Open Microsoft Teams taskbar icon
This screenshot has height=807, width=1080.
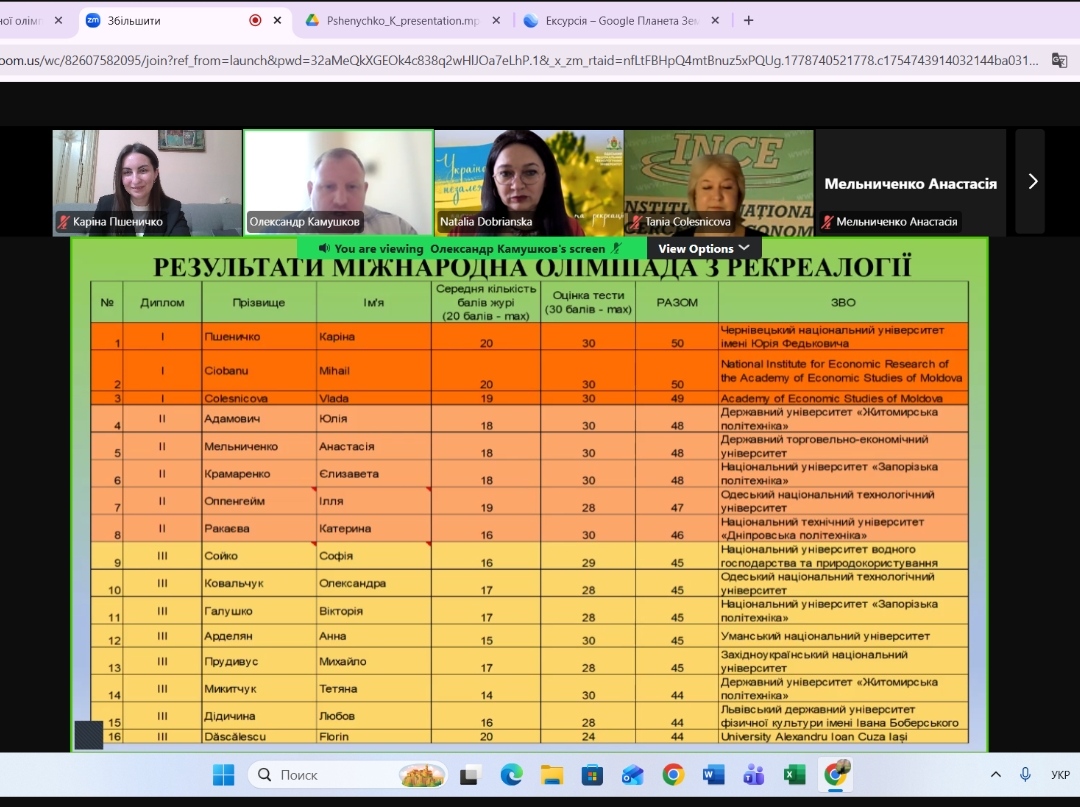(x=754, y=775)
